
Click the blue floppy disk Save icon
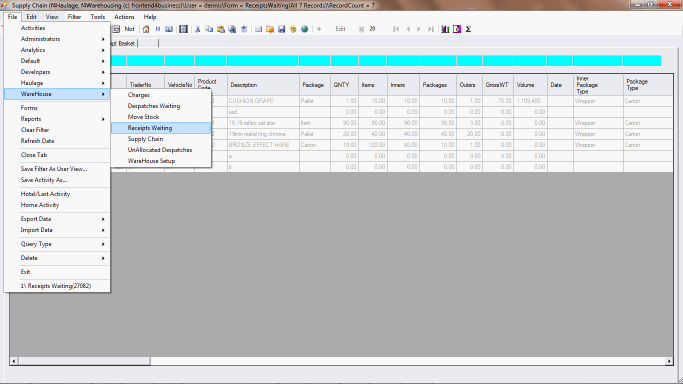(281, 29)
